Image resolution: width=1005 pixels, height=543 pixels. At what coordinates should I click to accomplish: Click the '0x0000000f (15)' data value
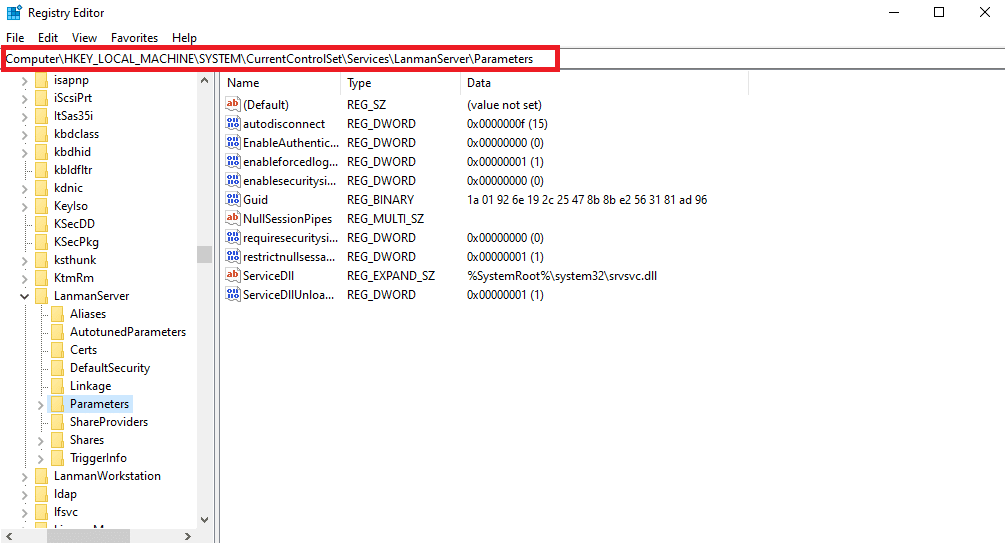coord(507,124)
